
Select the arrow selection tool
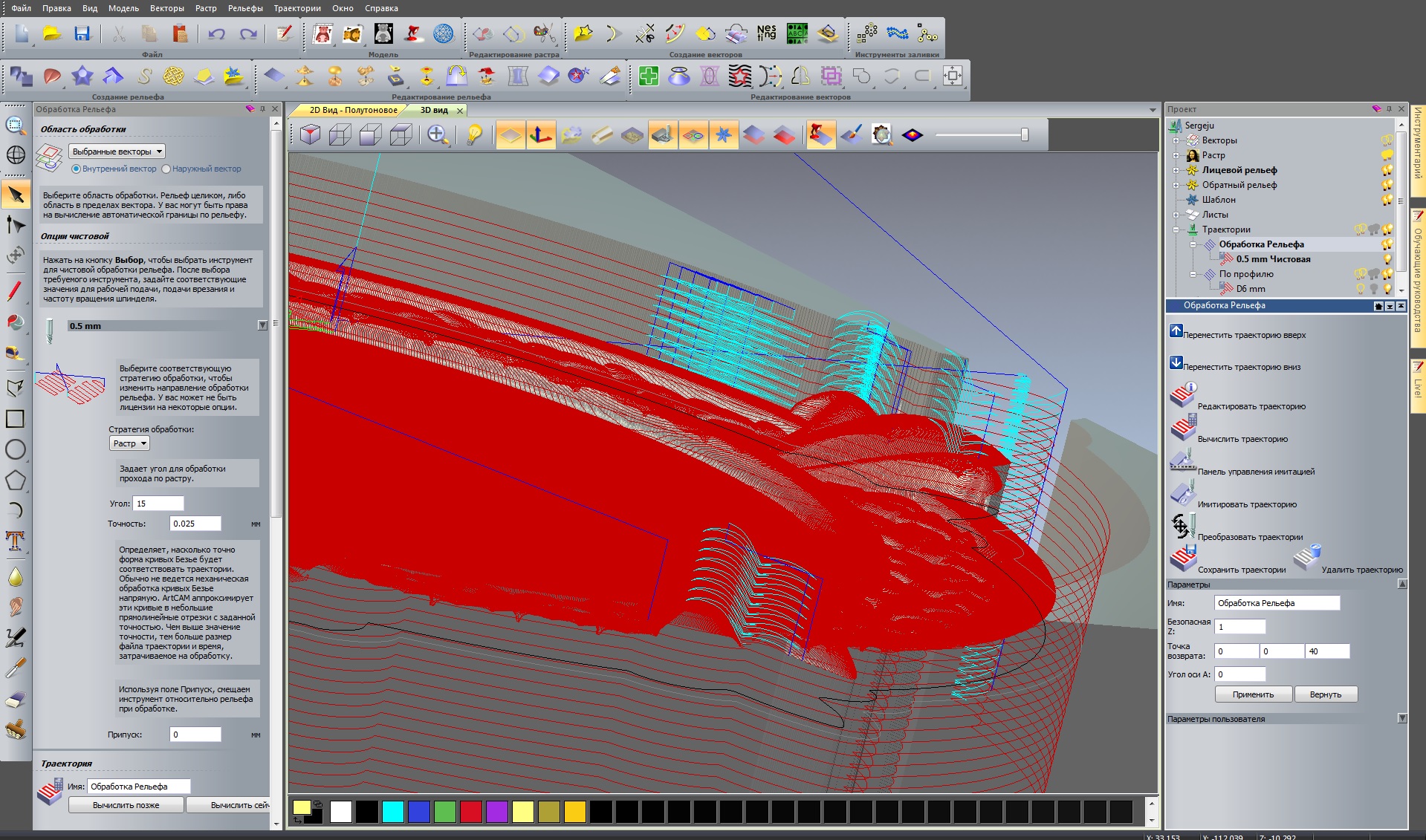[x=16, y=195]
